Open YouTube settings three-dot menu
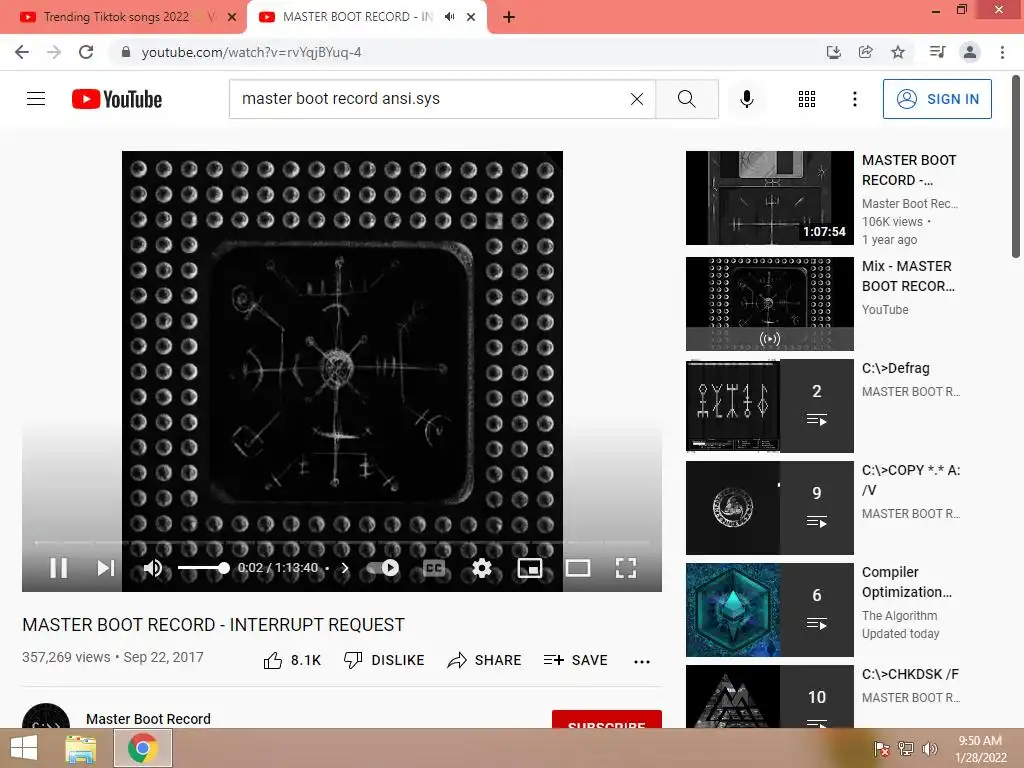Image resolution: width=1024 pixels, height=768 pixels. point(854,99)
